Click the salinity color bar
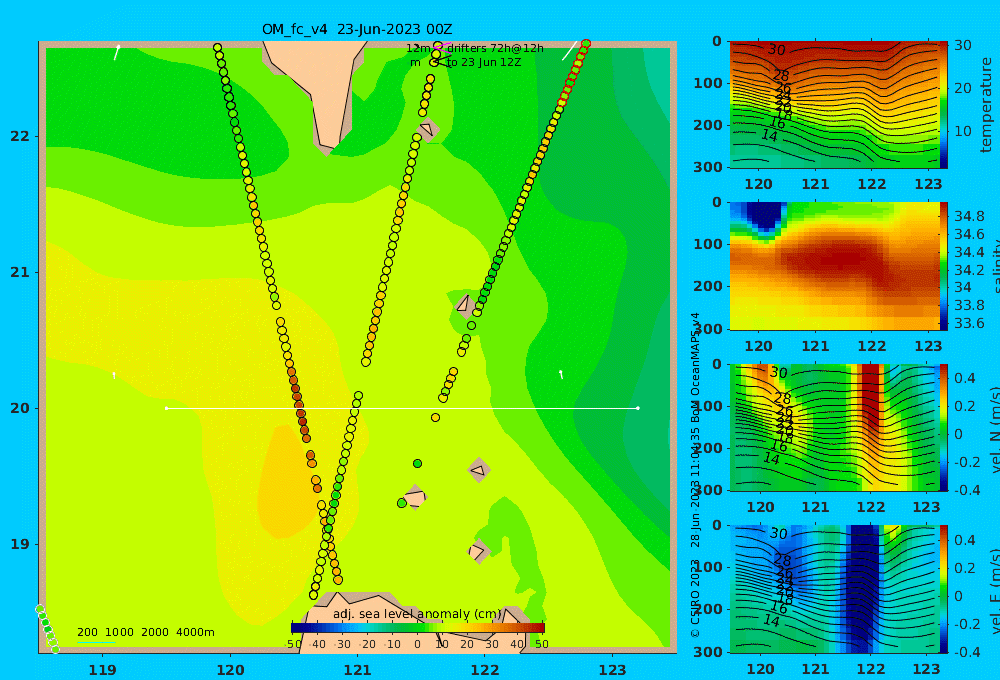 pos(943,266)
